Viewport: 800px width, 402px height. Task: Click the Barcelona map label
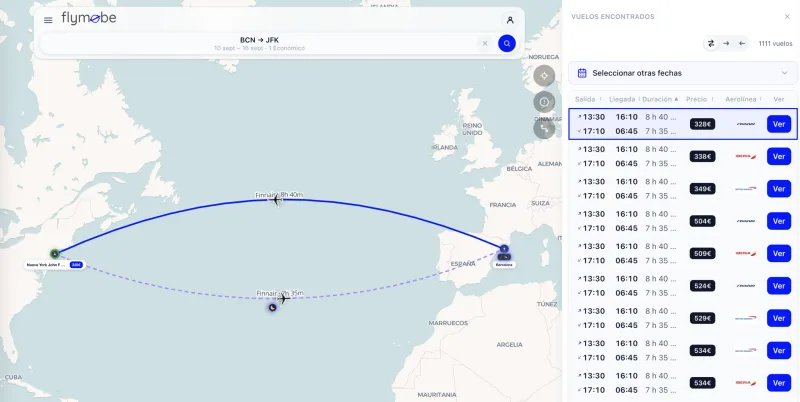pyautogui.click(x=504, y=265)
